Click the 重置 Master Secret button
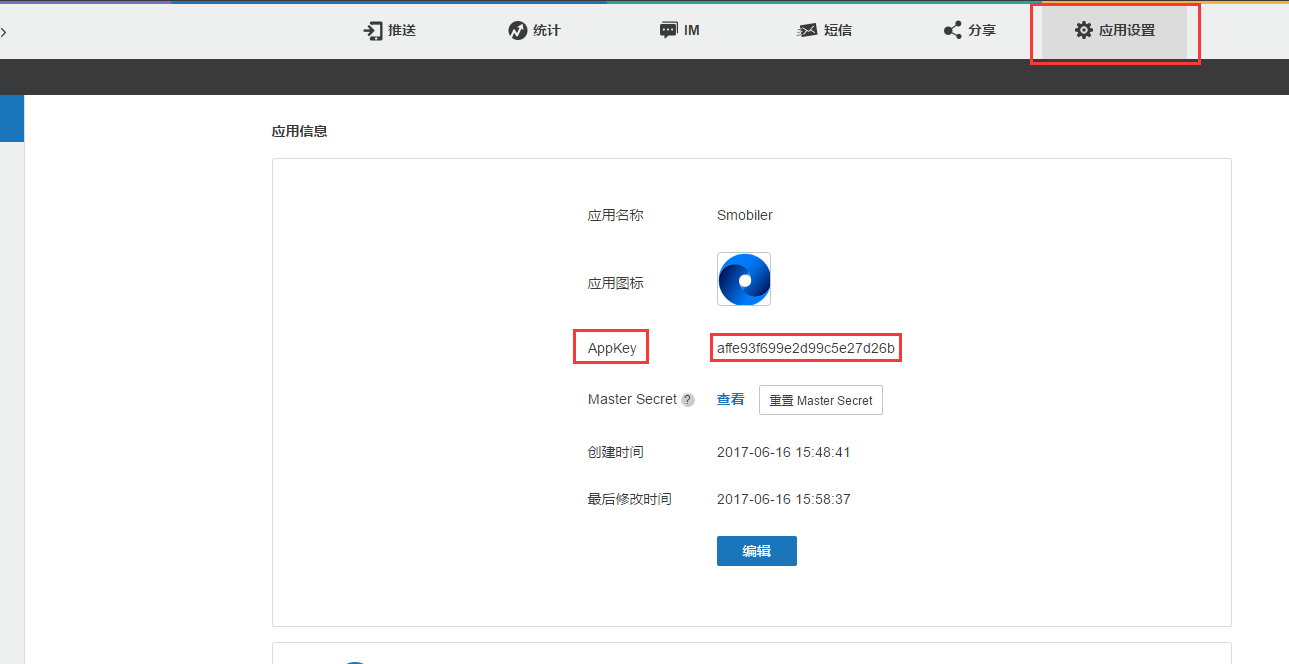 (821, 400)
